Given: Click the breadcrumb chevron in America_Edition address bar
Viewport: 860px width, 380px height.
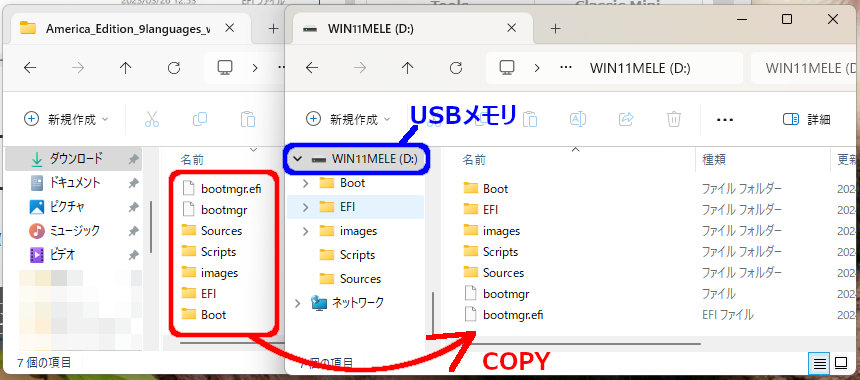Looking at the screenshot, I should point(255,68).
